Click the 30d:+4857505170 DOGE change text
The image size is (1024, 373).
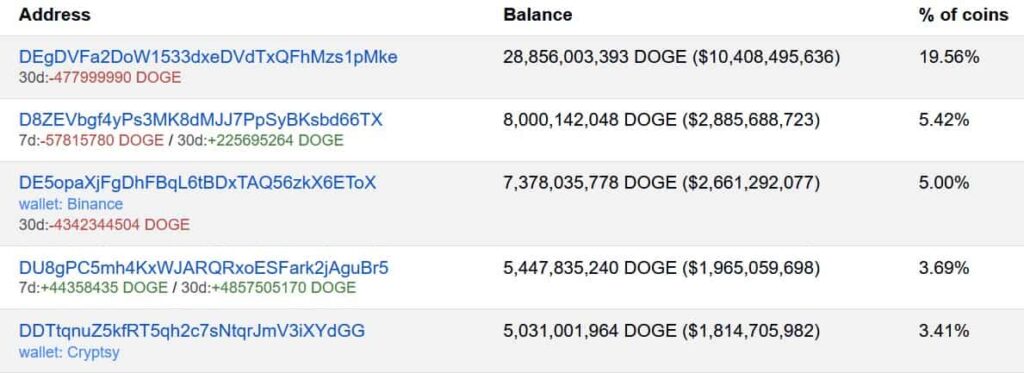click(x=268, y=288)
